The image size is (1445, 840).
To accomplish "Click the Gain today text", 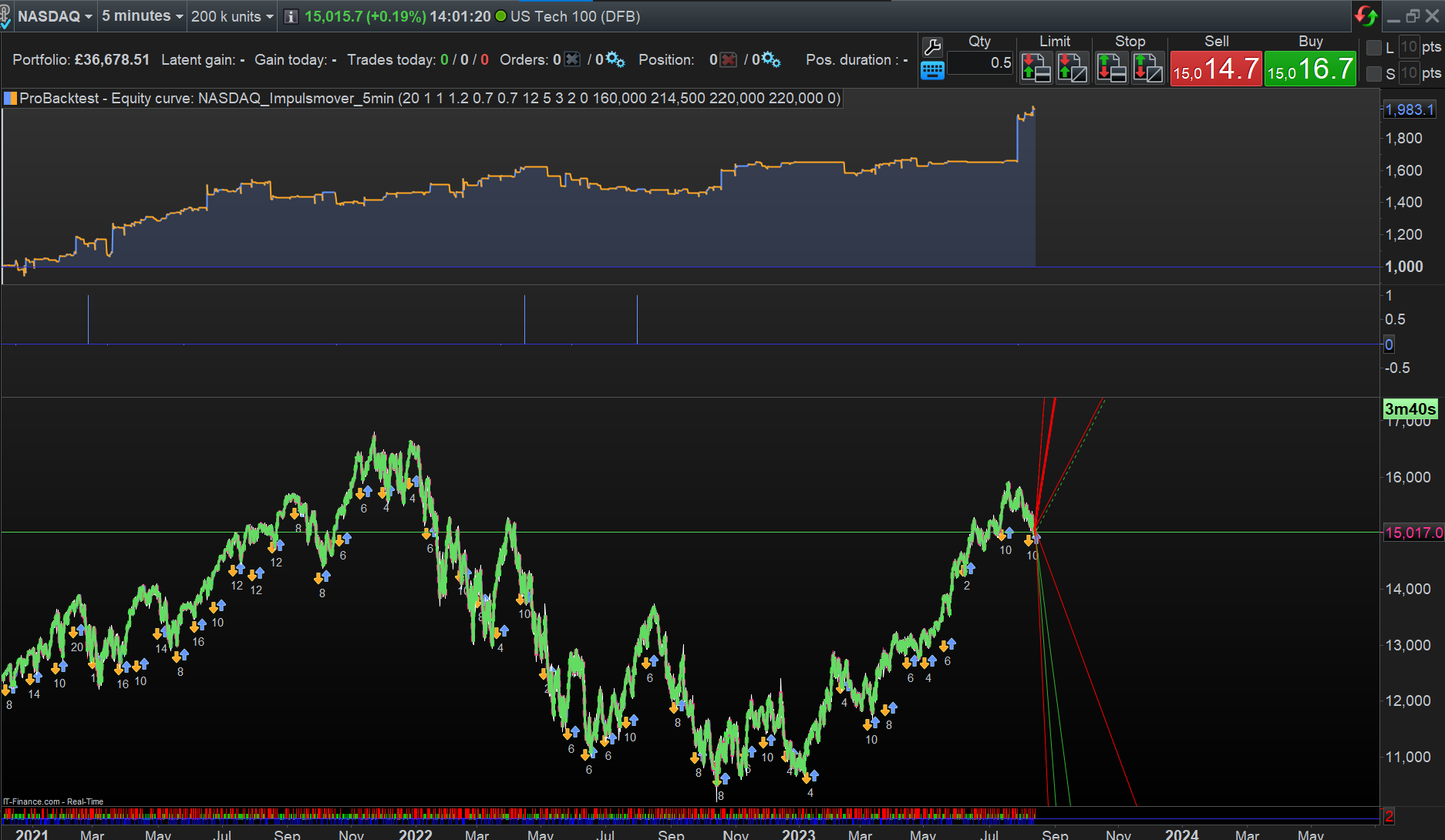I will tap(295, 59).
